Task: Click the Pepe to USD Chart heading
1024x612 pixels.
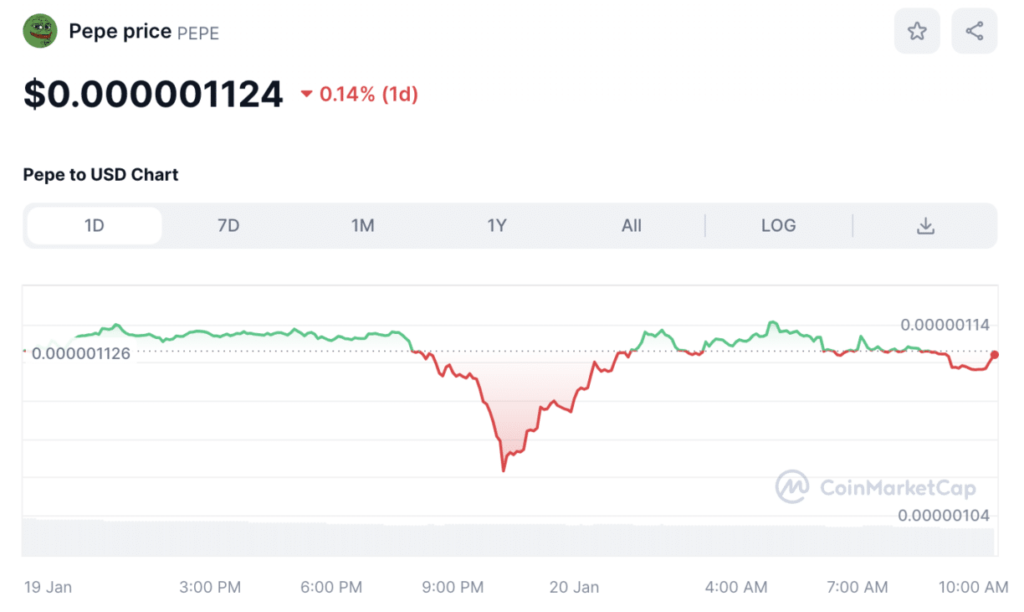Action: coord(101,175)
